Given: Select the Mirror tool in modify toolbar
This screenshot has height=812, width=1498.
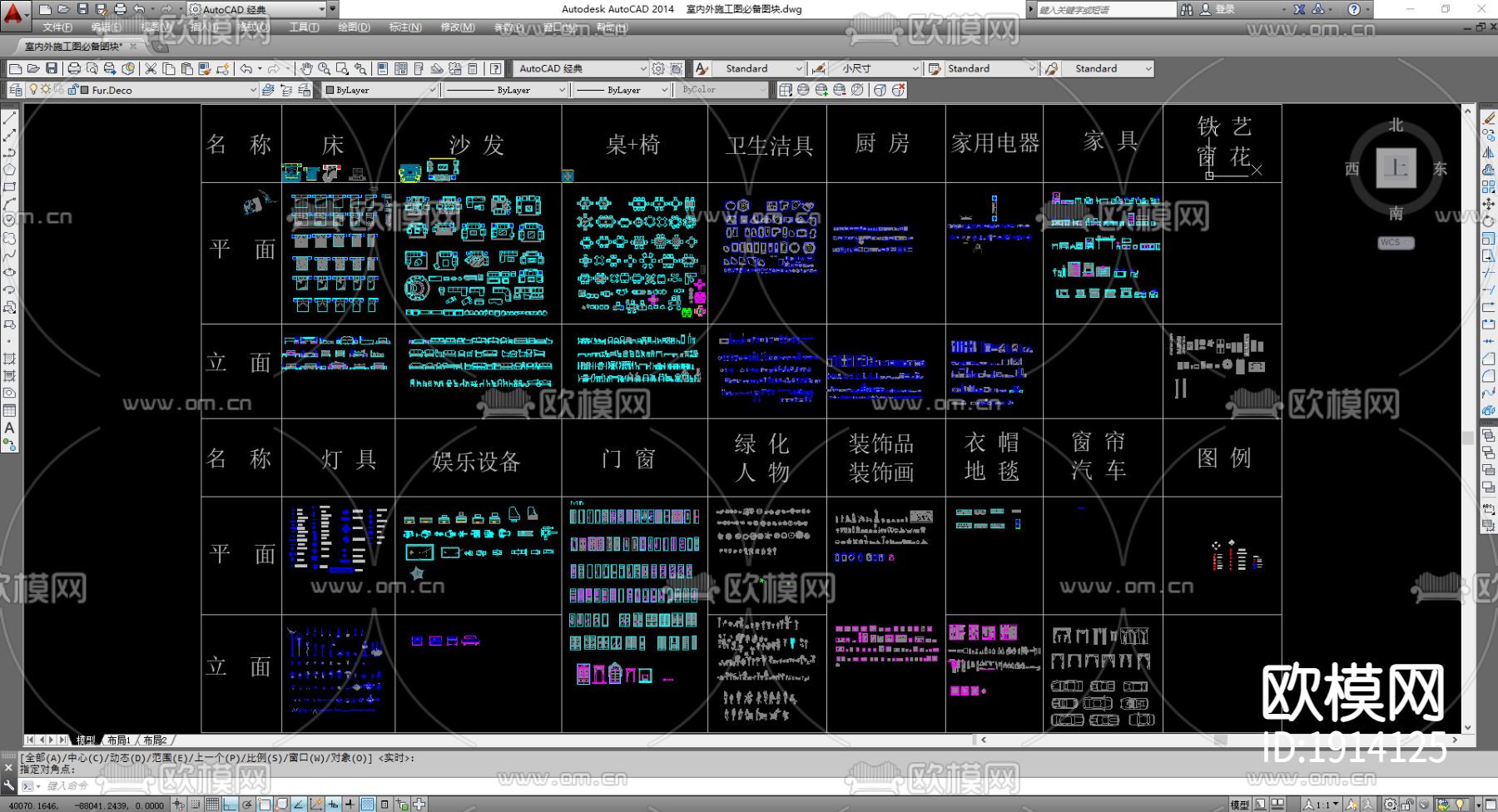Looking at the screenshot, I should coord(1489,152).
